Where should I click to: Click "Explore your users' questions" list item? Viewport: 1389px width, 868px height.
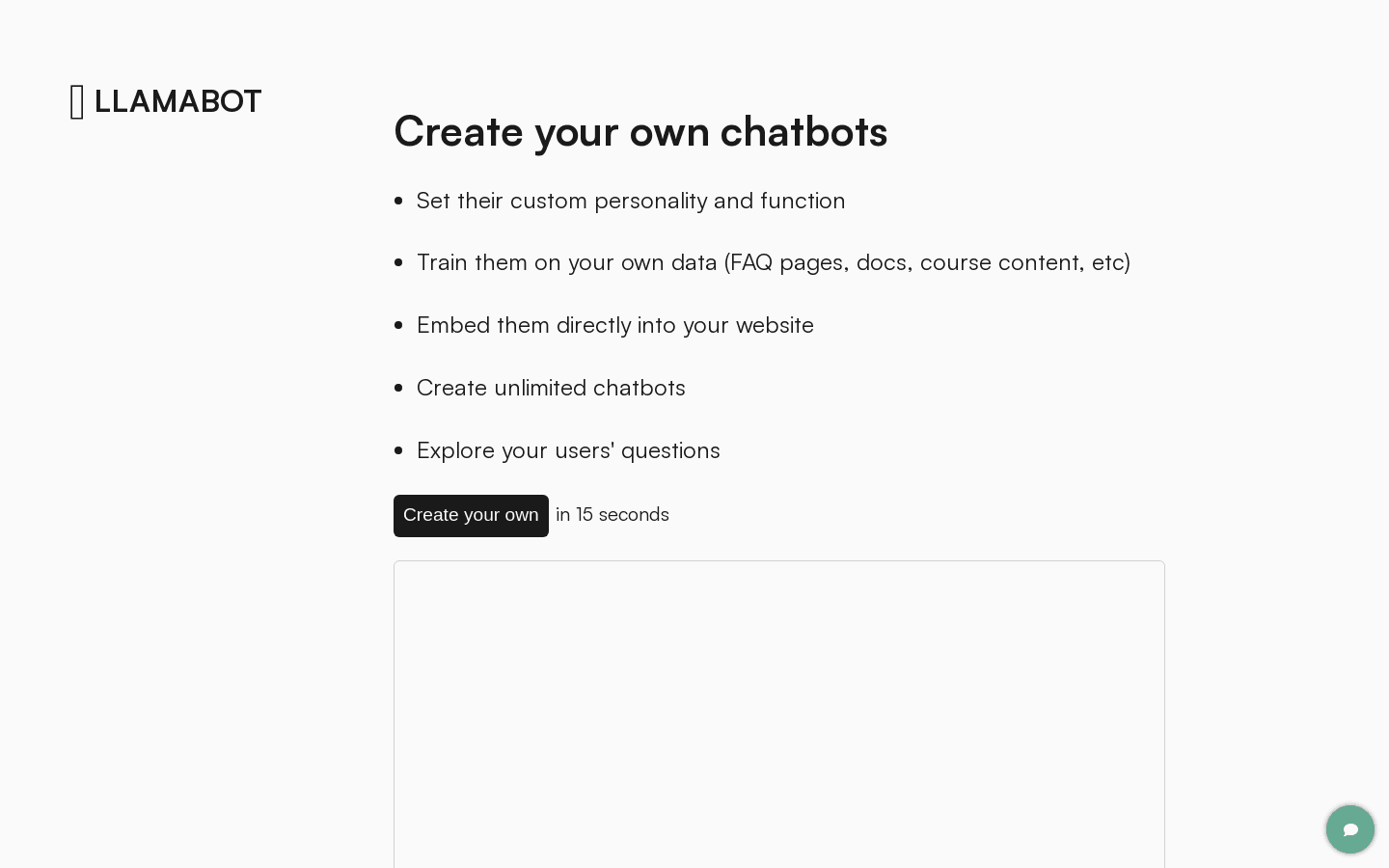[568, 450]
